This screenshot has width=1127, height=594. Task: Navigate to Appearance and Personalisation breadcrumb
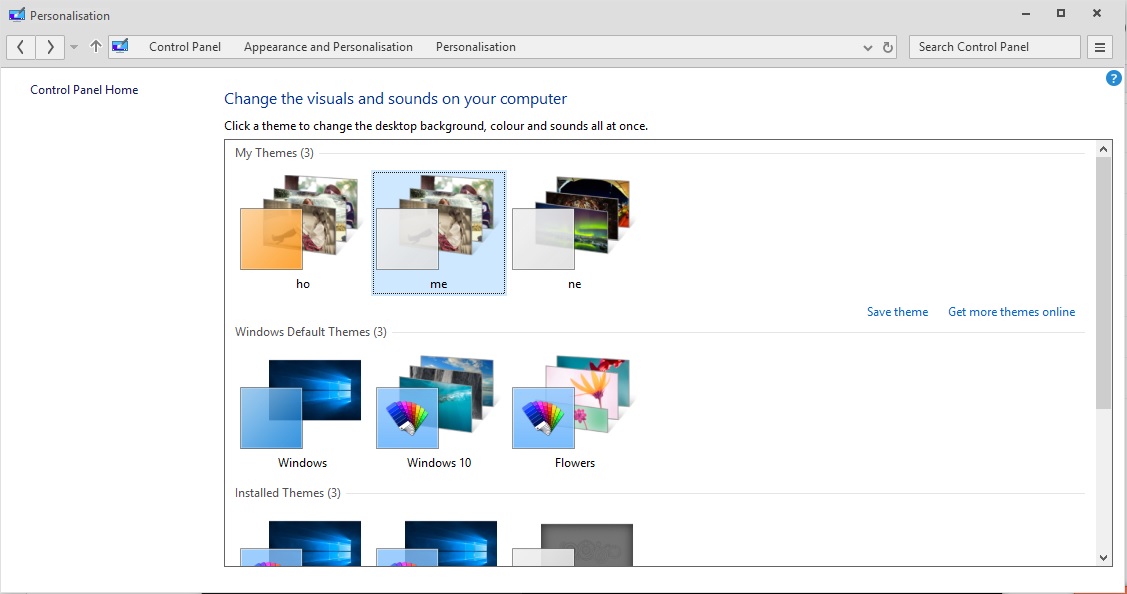pyautogui.click(x=327, y=46)
